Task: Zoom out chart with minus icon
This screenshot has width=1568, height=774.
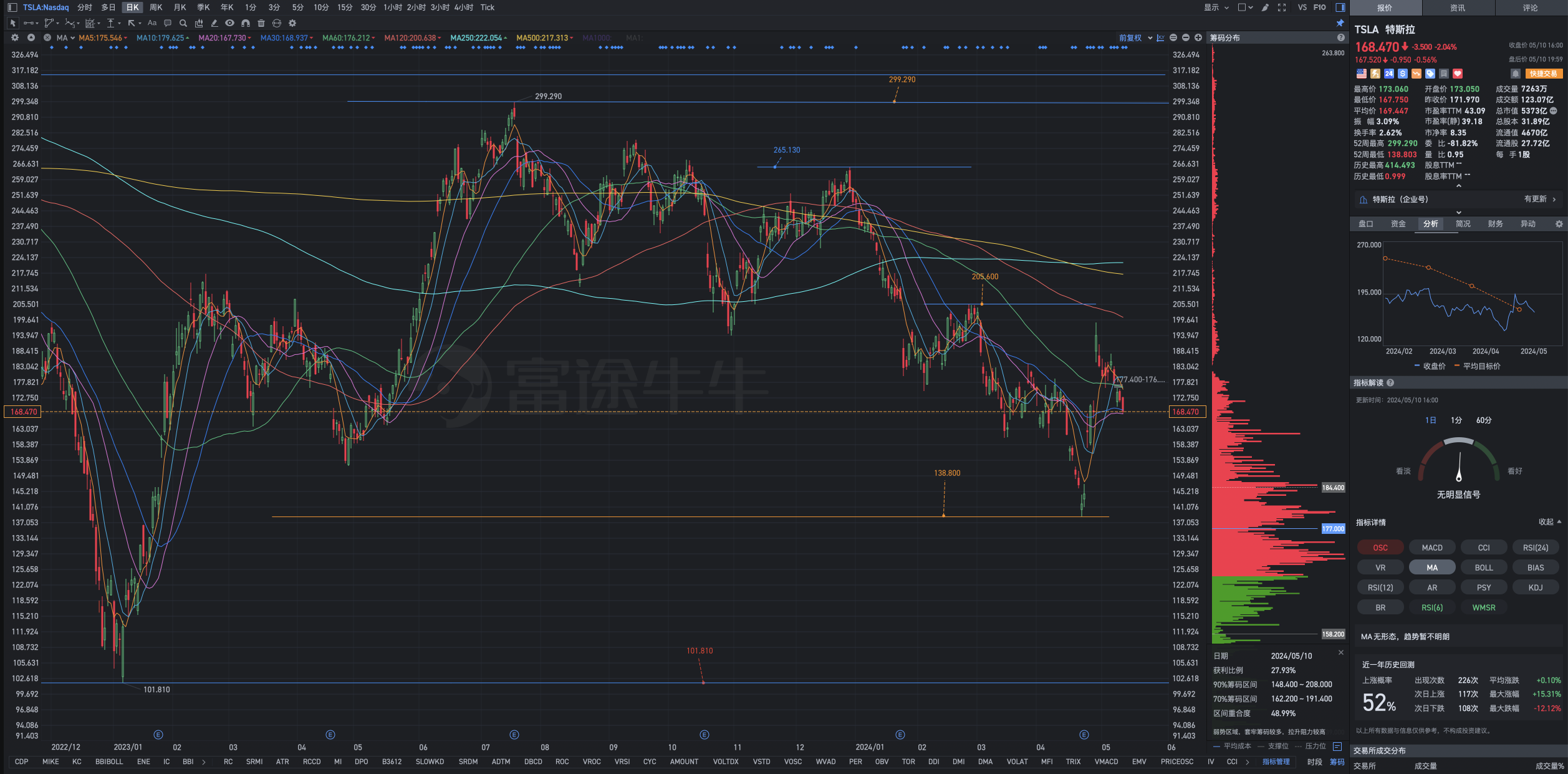Action: (1186, 38)
